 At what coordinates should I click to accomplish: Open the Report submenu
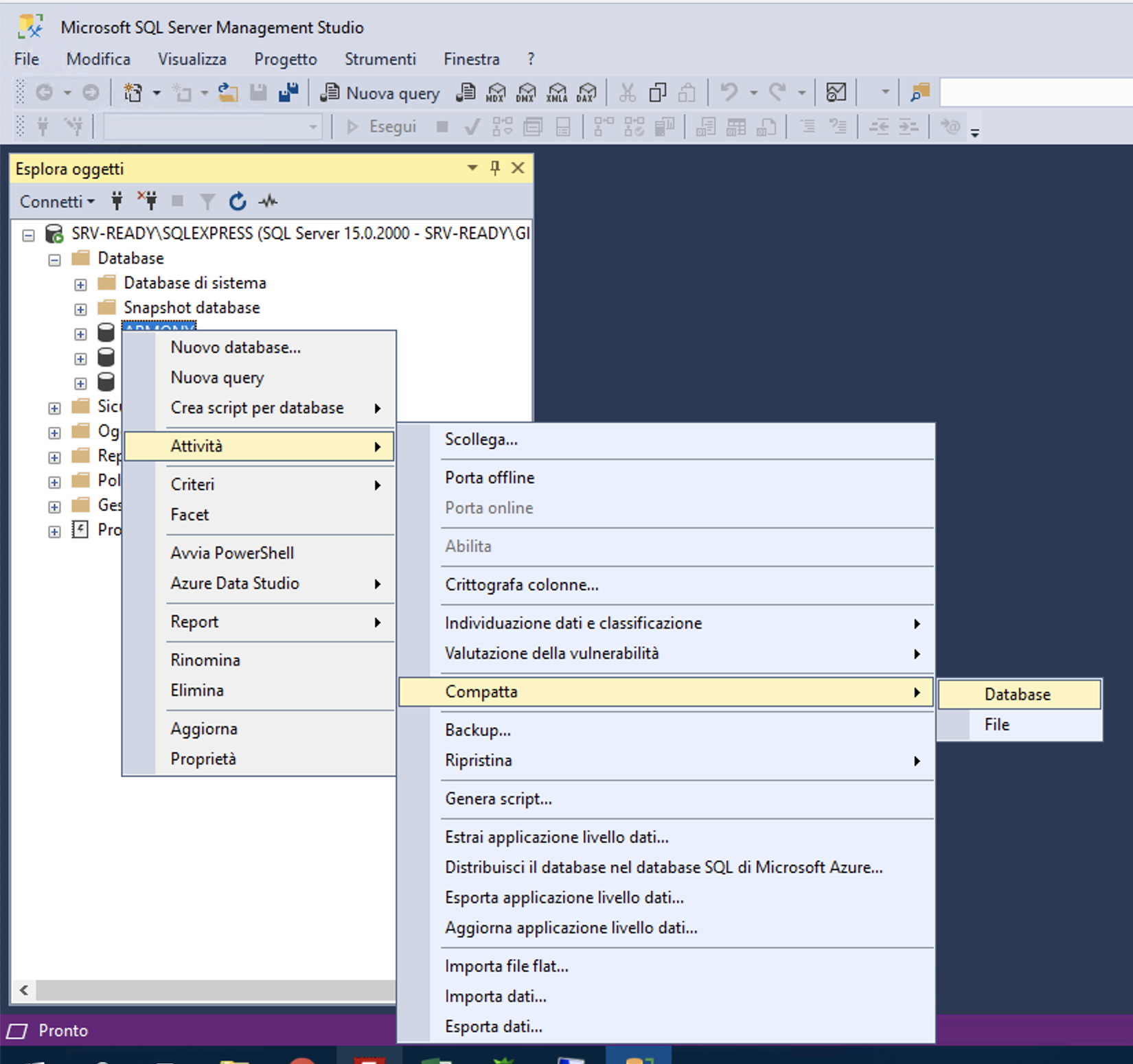pyautogui.click(x=259, y=622)
